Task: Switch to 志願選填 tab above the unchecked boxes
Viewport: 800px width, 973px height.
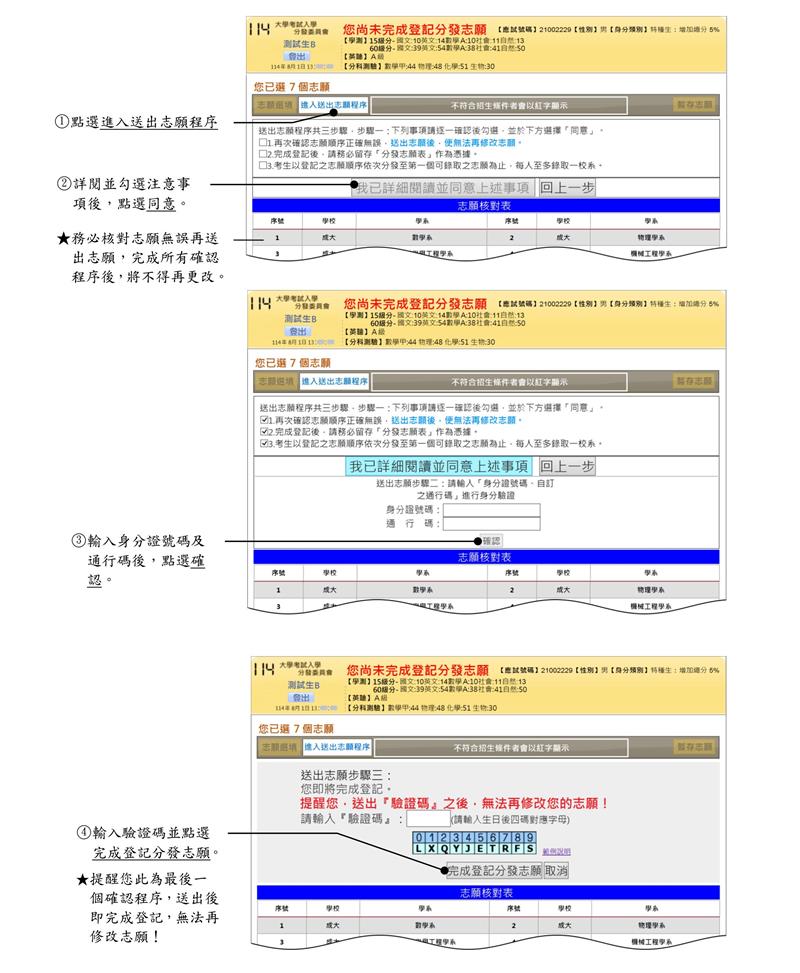Action: coord(274,105)
